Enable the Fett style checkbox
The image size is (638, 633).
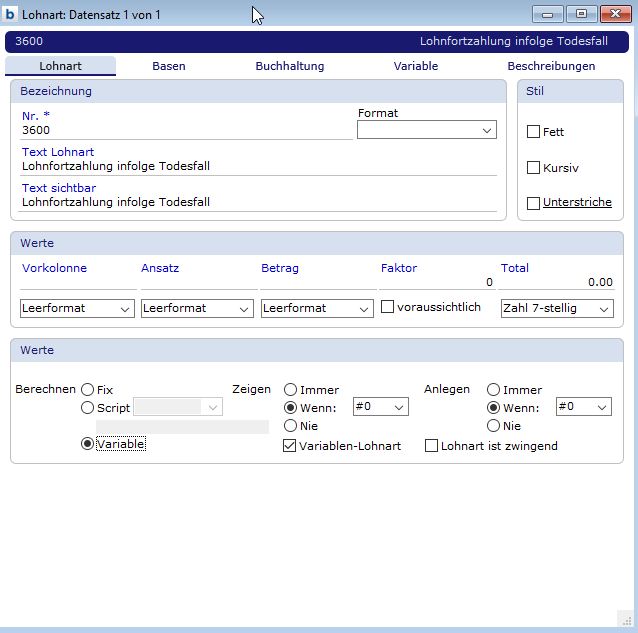[533, 132]
